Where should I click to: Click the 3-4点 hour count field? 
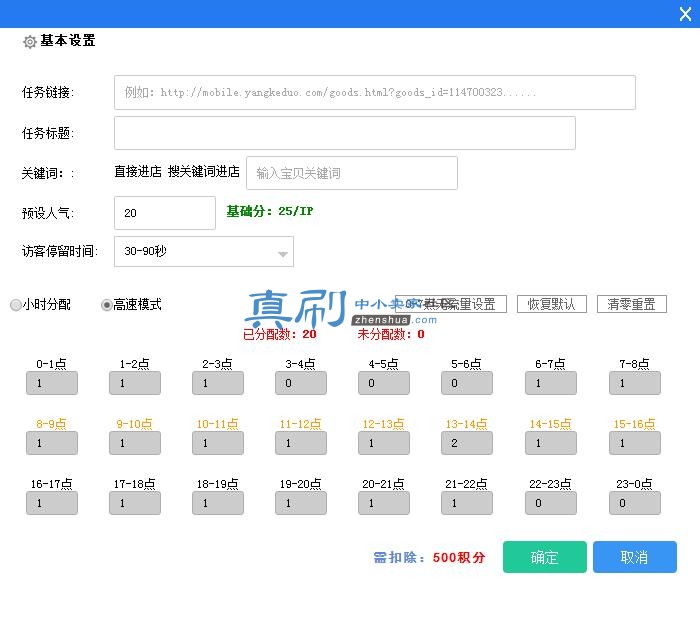coord(301,383)
